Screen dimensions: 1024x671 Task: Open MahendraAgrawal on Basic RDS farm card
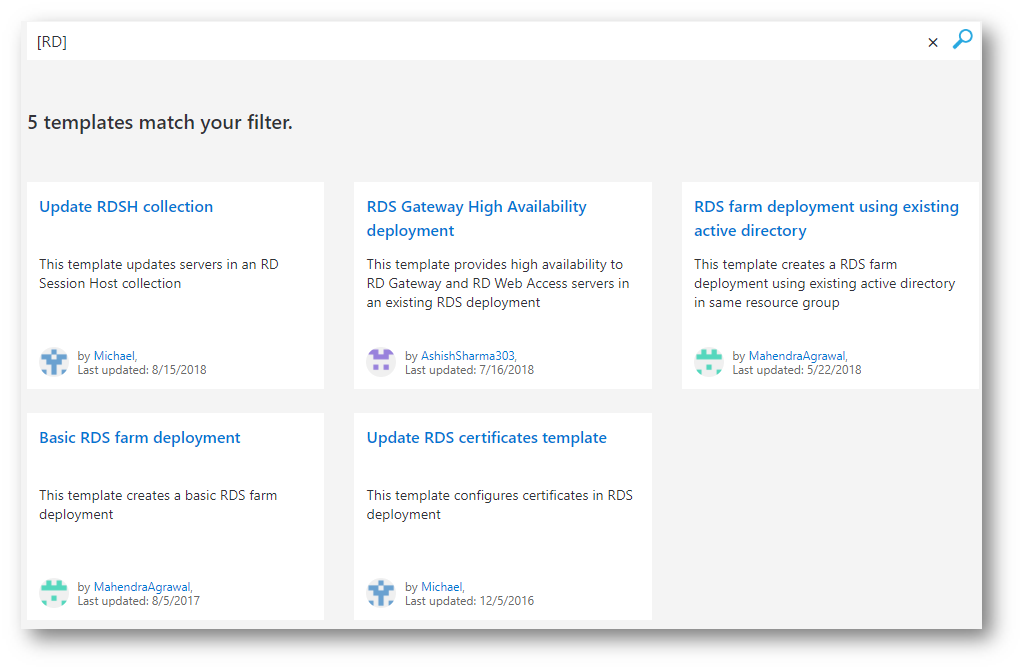pos(142,587)
